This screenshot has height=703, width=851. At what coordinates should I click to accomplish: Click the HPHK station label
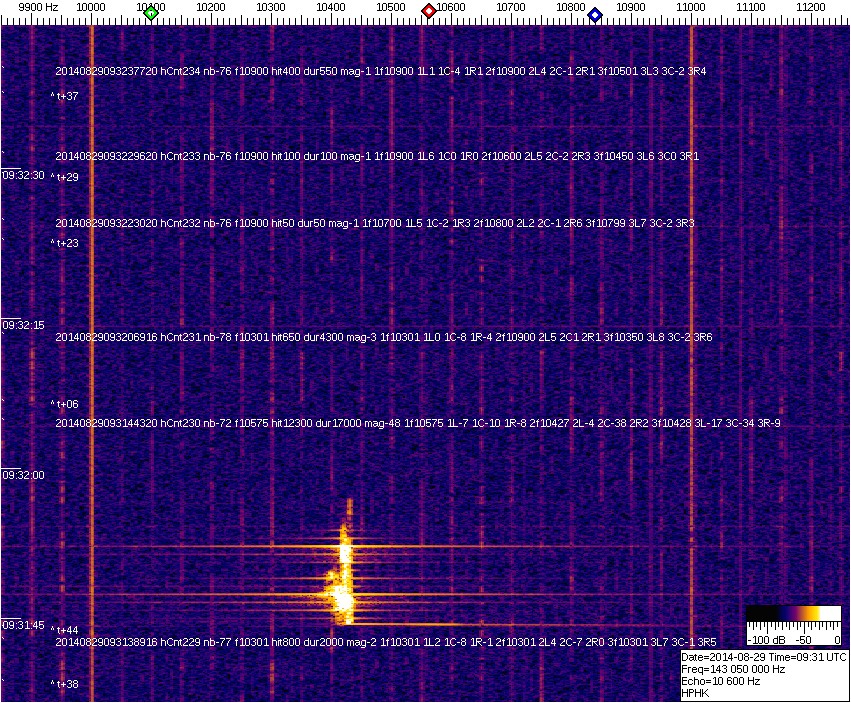[x=694, y=693]
